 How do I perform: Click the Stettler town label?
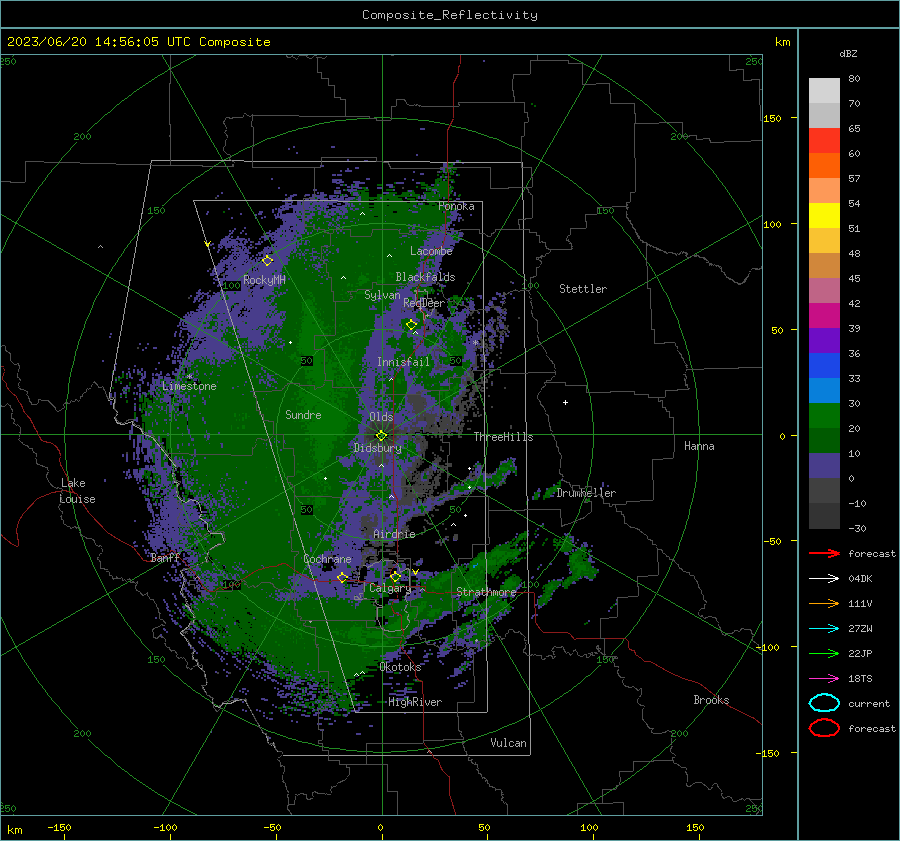pos(583,289)
